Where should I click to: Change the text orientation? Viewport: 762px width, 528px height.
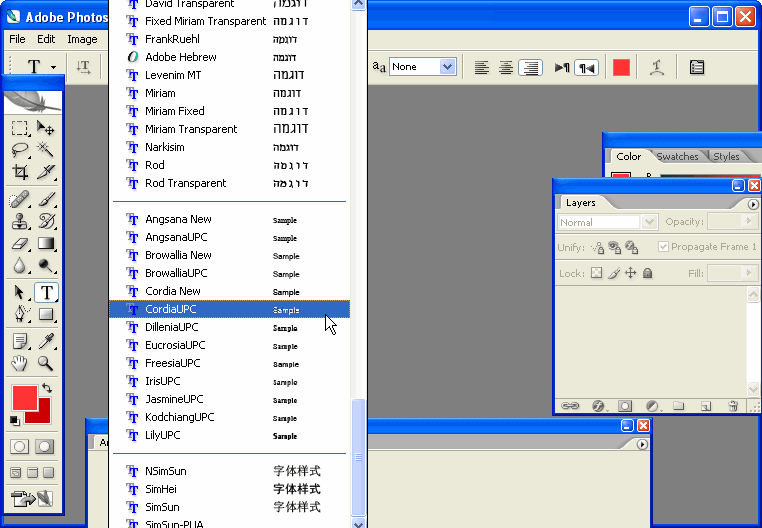[84, 67]
